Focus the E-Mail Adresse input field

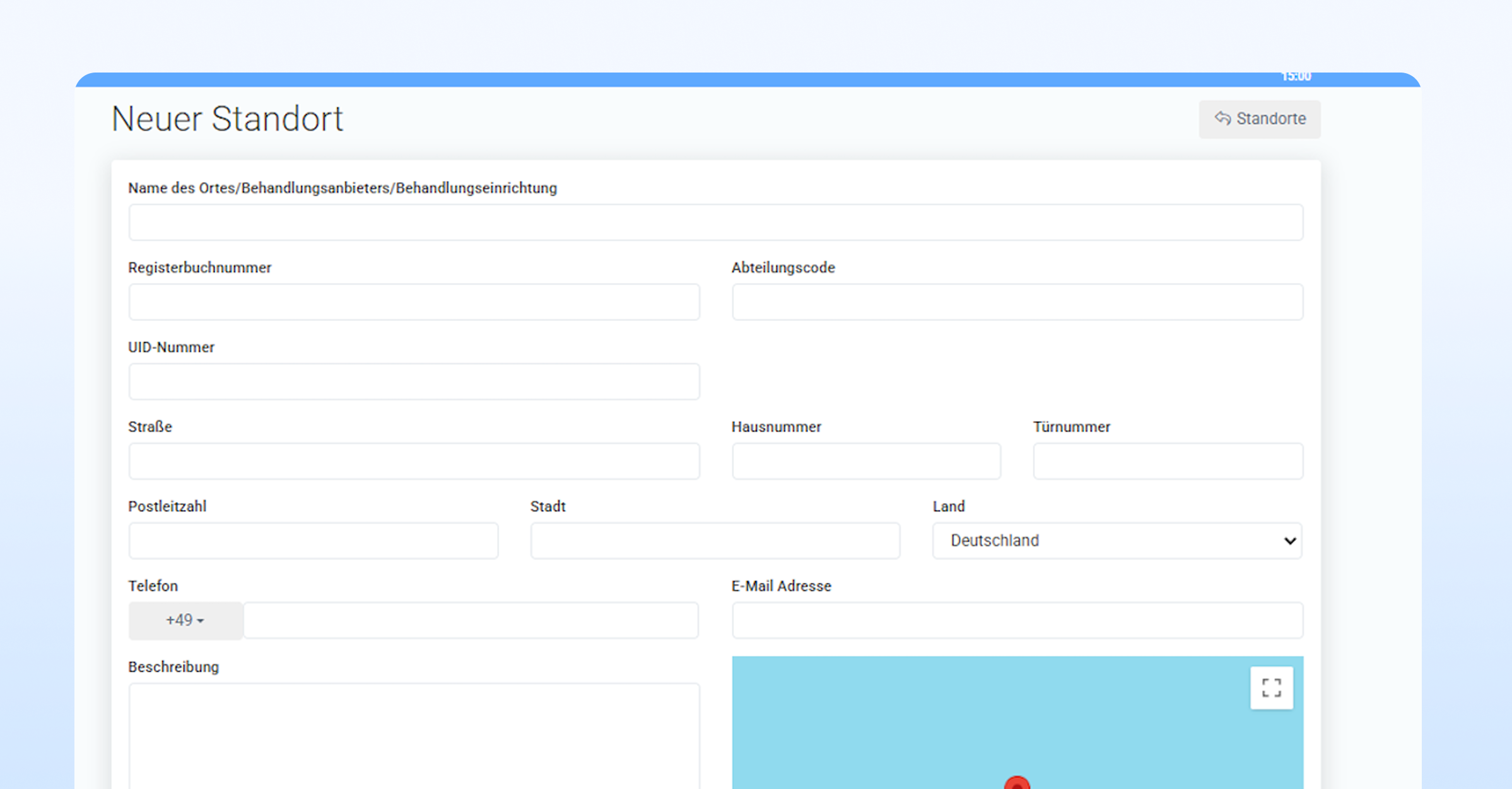(1017, 621)
